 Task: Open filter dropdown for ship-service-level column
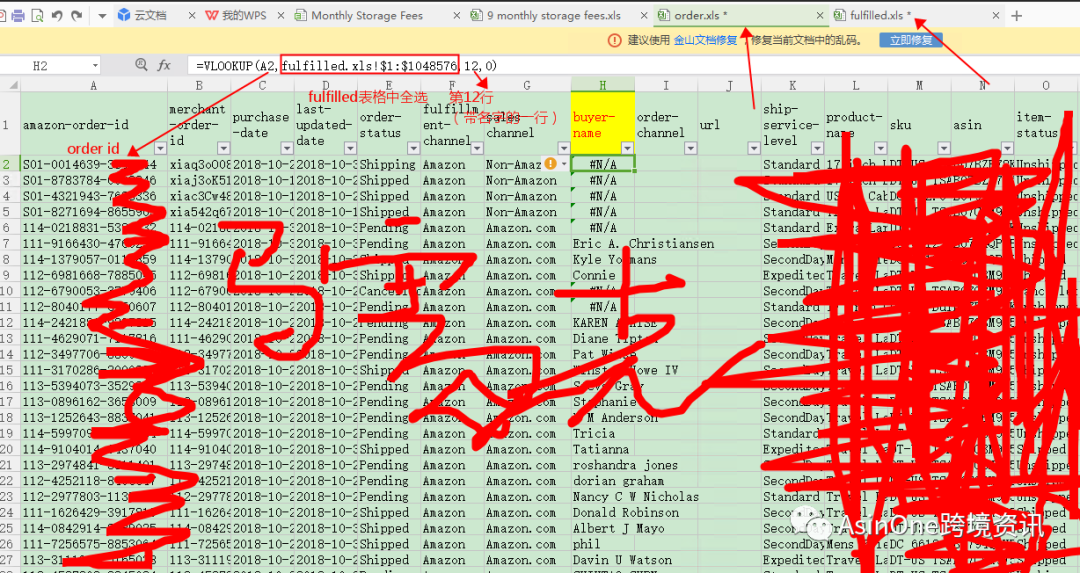point(817,148)
